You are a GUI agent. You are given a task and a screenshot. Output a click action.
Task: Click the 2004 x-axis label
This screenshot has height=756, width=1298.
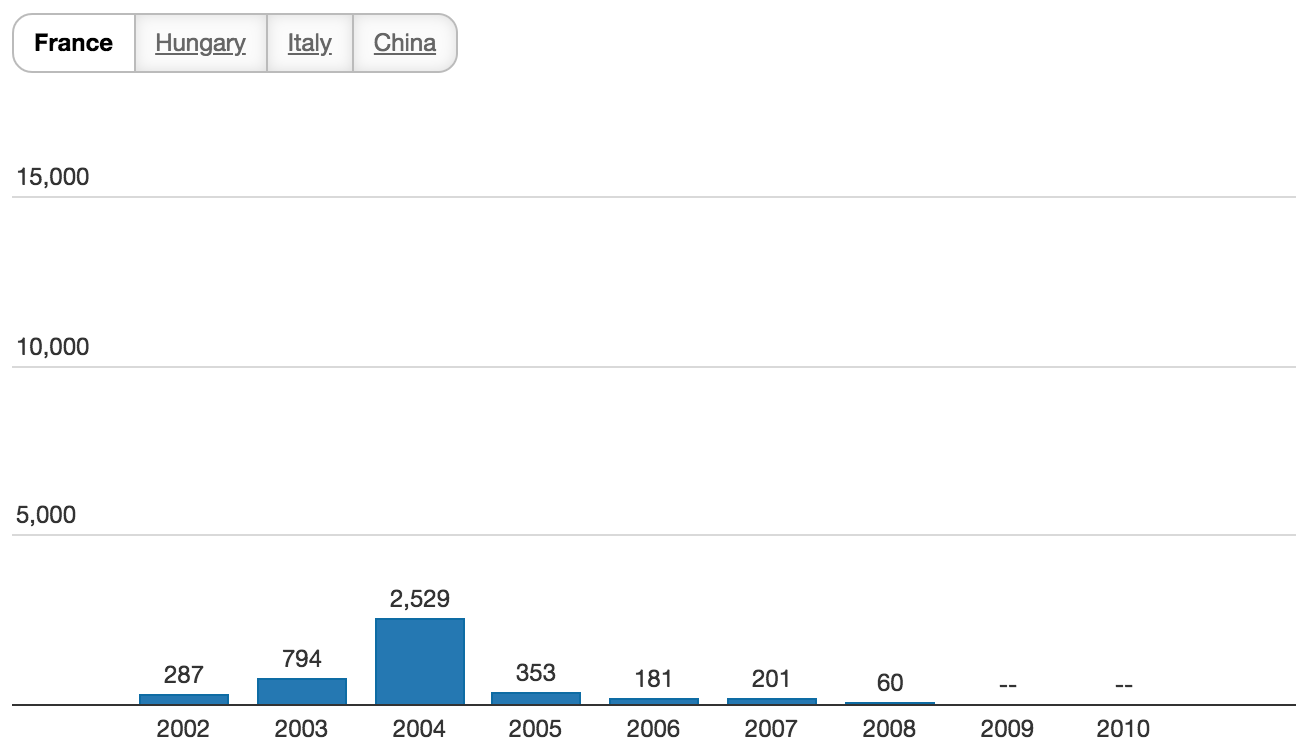coord(420,729)
